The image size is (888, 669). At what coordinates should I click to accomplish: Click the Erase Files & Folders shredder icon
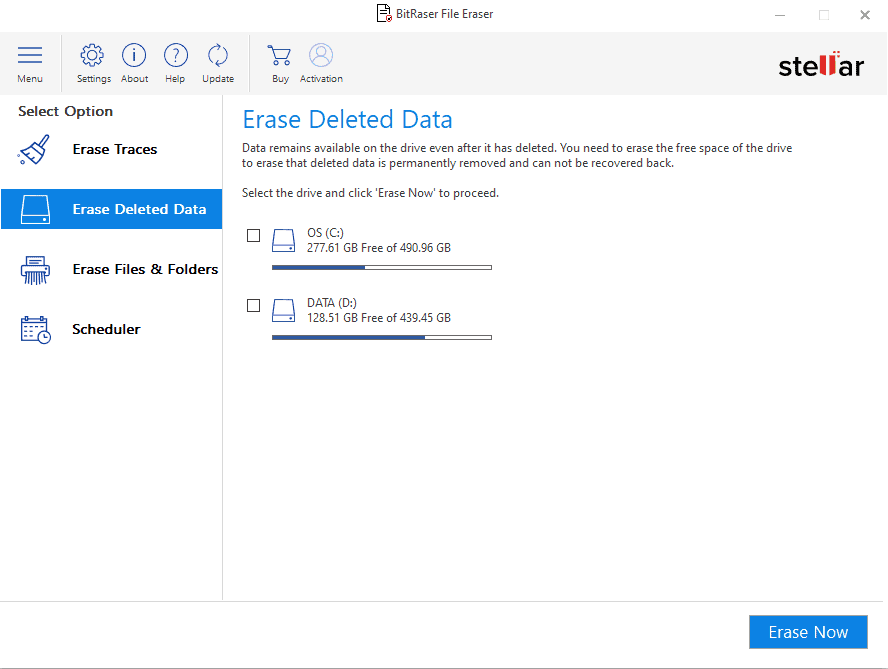coord(36,270)
